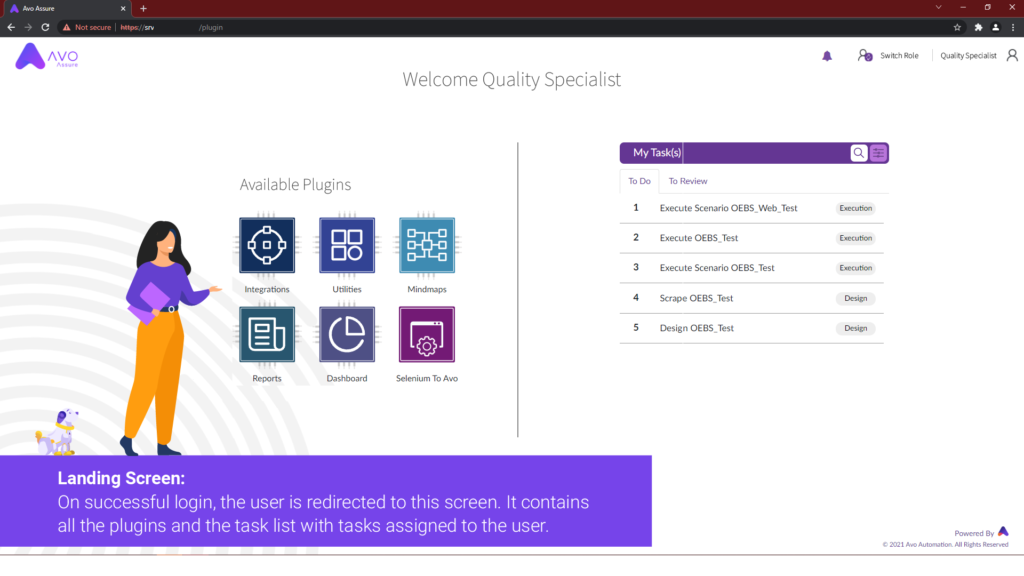
Task: Reload the page with the refresh icon
Action: [43, 27]
